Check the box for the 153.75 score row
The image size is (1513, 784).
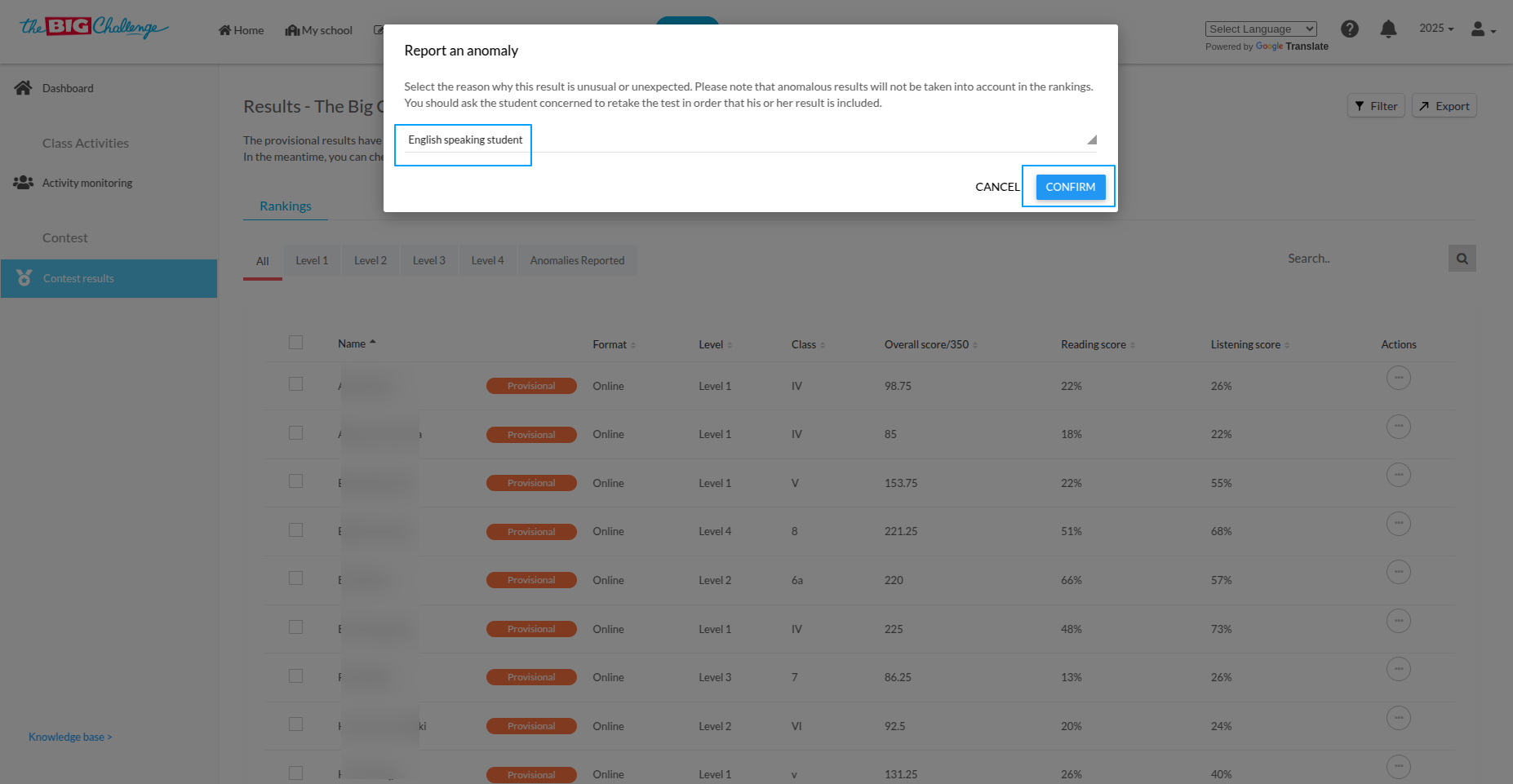point(295,481)
